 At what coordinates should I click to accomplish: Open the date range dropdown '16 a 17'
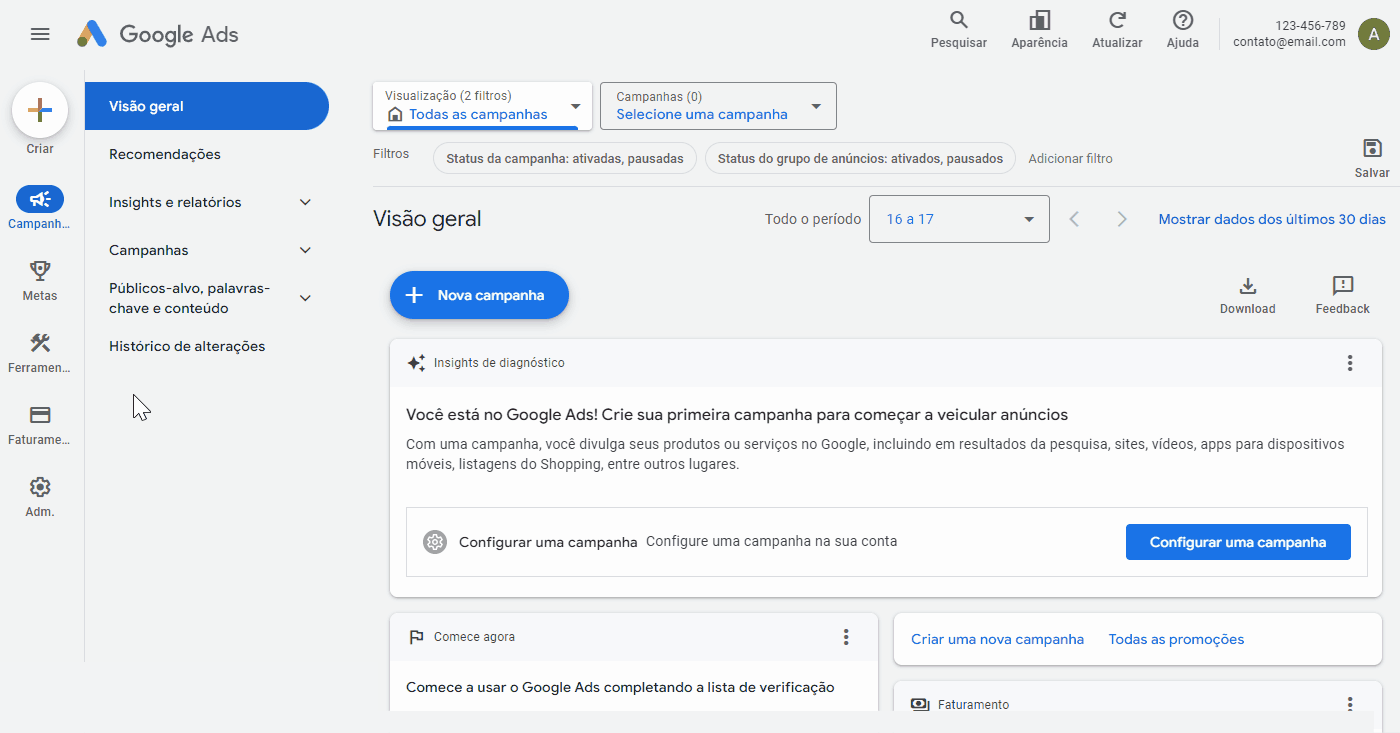(x=959, y=219)
